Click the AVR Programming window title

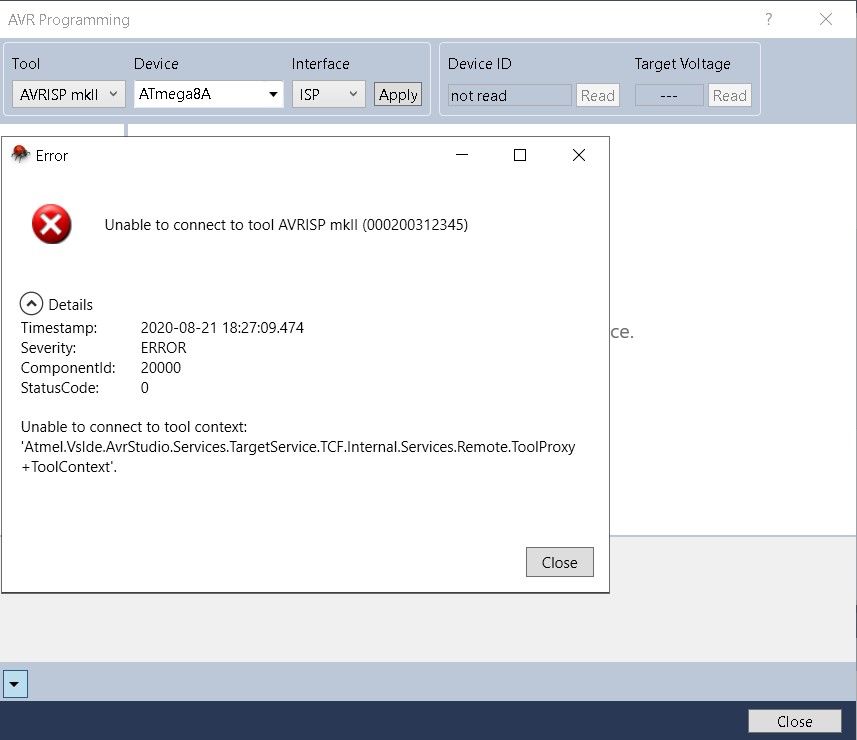(69, 20)
